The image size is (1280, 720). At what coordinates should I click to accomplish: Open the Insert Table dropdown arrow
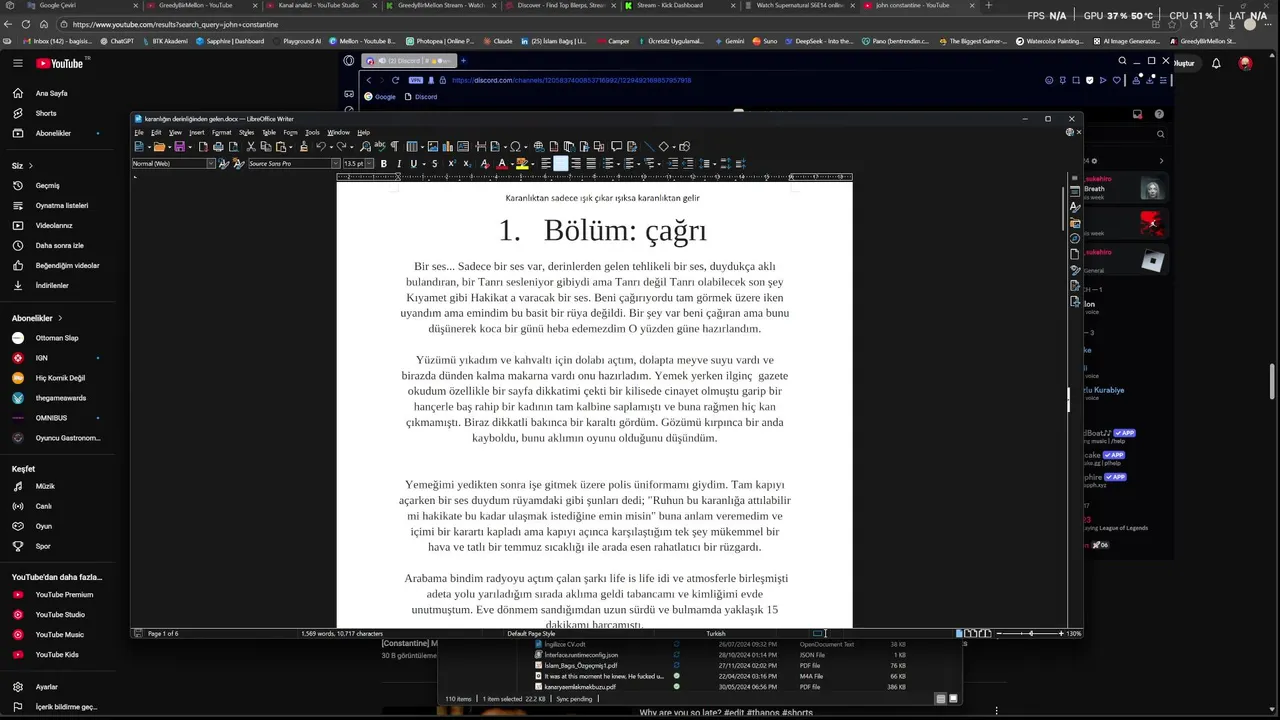coord(422,146)
